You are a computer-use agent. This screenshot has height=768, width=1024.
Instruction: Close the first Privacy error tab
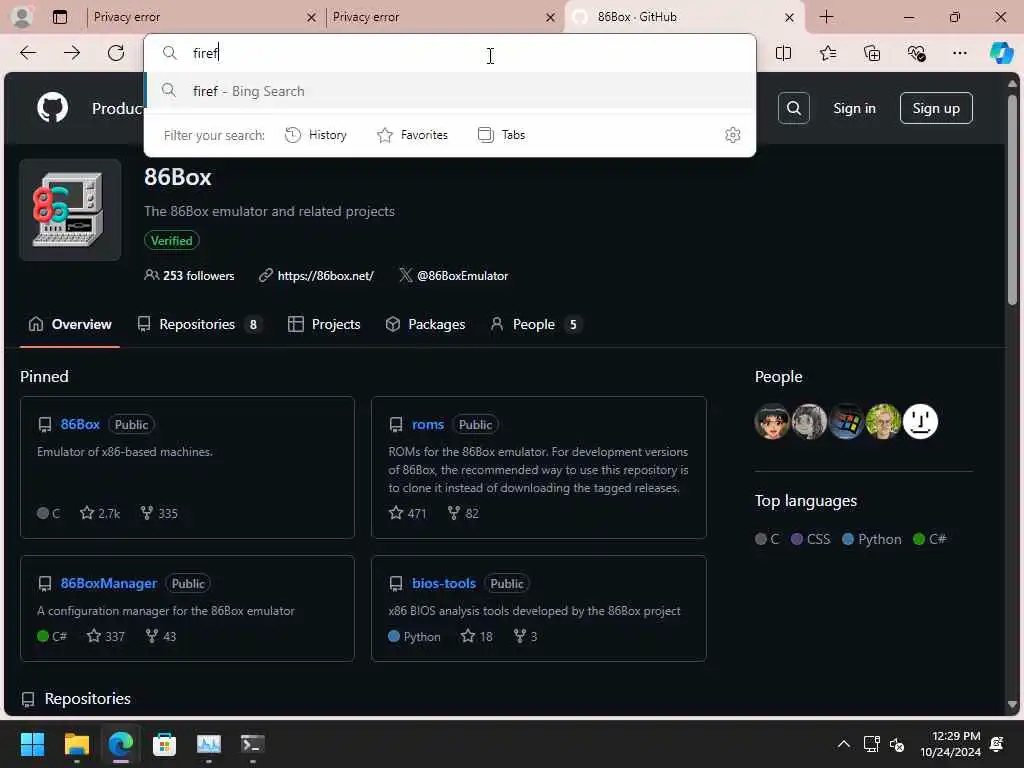pos(312,18)
